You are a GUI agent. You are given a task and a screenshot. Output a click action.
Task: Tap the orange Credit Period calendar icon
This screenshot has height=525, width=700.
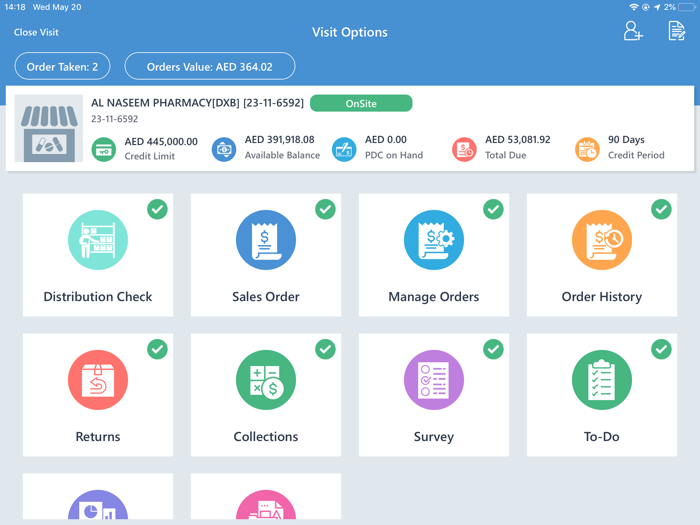tap(587, 149)
